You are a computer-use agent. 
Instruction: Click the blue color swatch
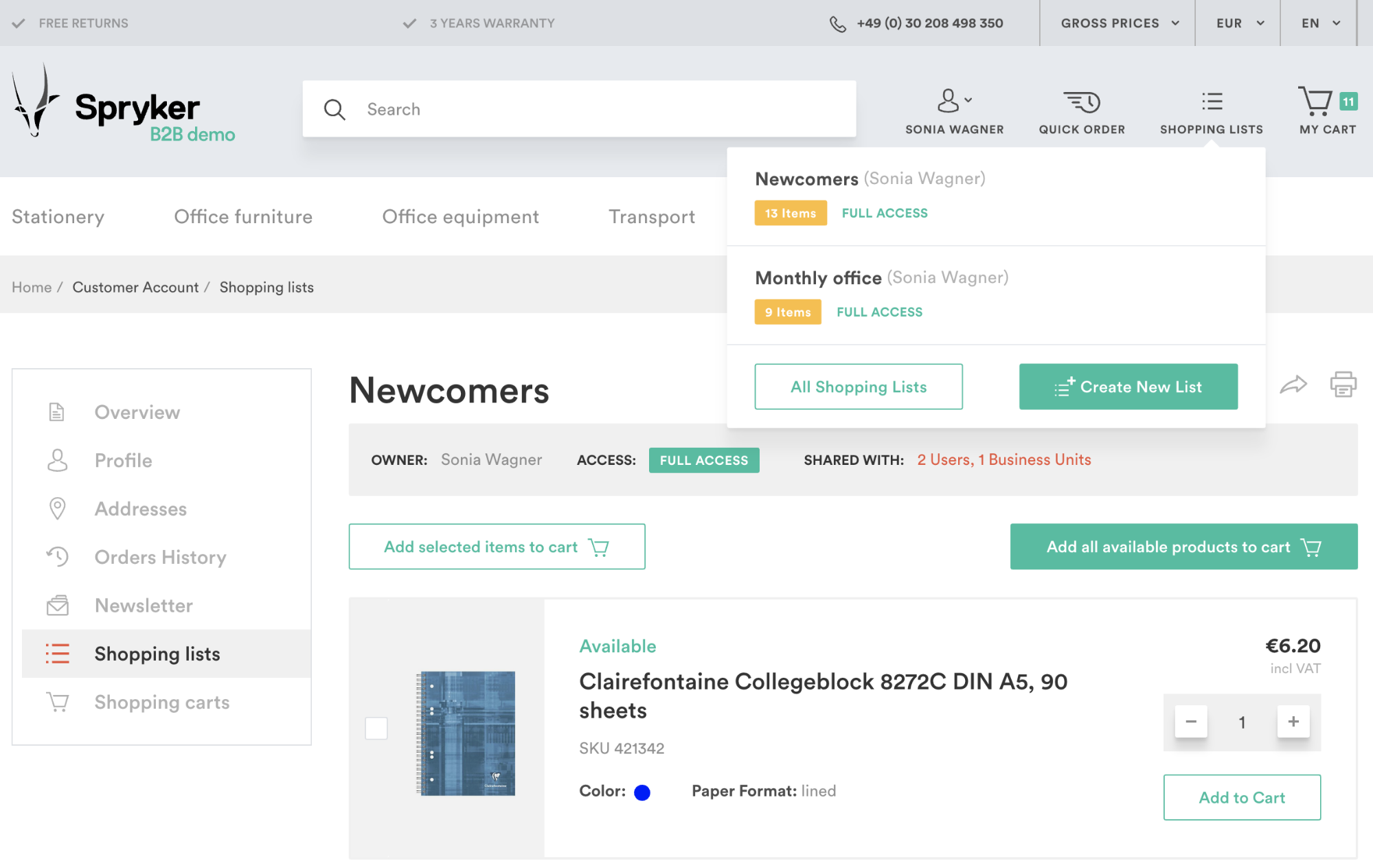point(642,792)
